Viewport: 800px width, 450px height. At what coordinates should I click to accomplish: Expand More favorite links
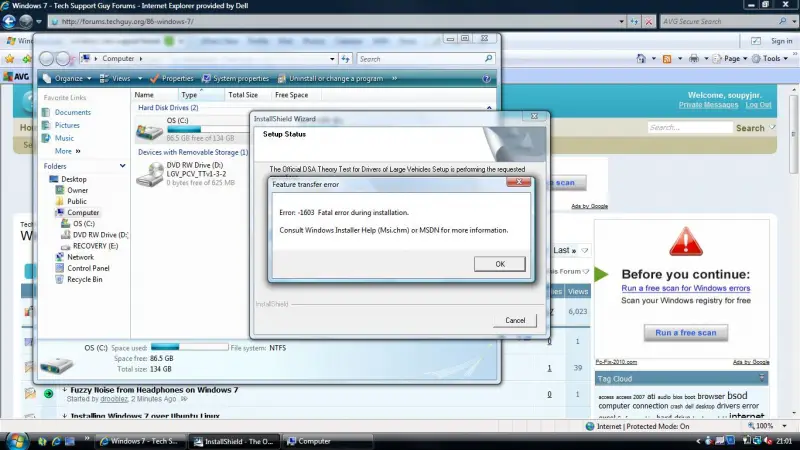click(67, 151)
